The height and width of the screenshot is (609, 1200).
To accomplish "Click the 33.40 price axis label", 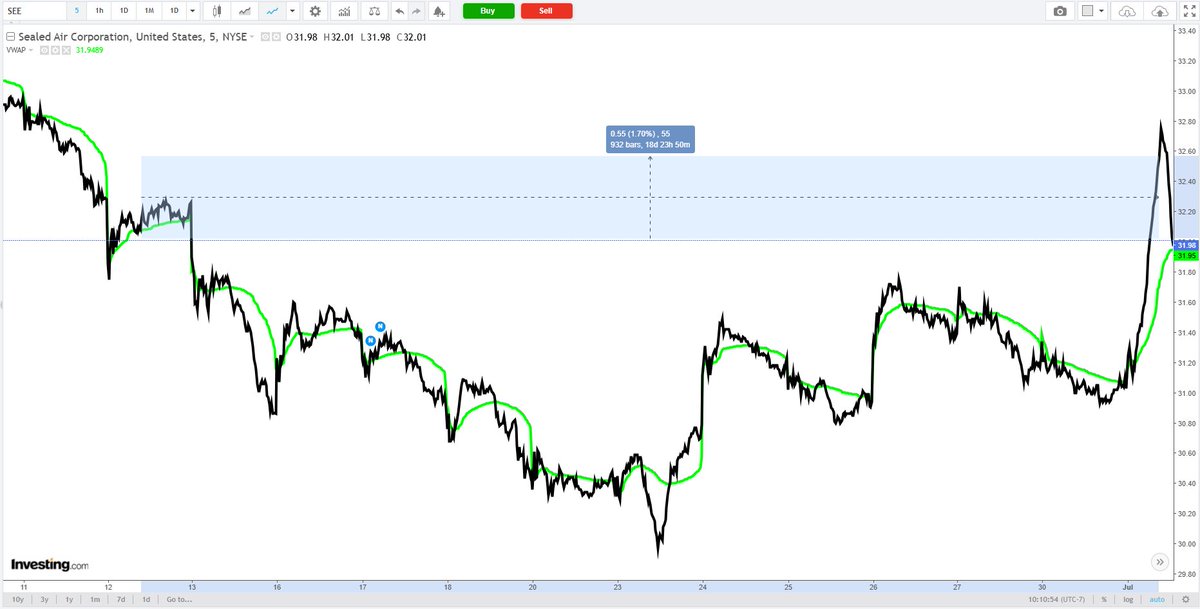I will click(1187, 31).
